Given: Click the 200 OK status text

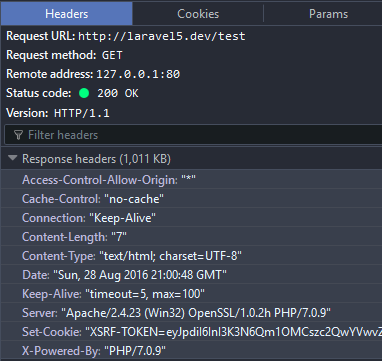Looking at the screenshot, I should pyautogui.click(x=118, y=93).
